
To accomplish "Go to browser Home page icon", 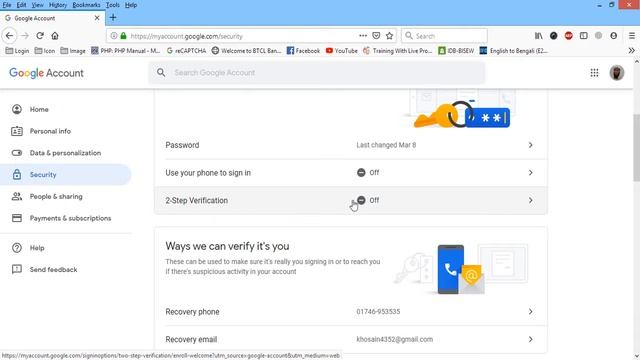I will click(x=55, y=36).
